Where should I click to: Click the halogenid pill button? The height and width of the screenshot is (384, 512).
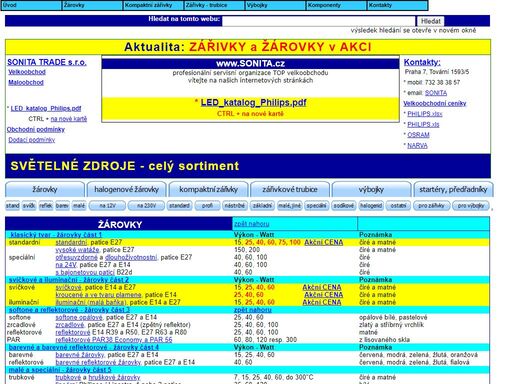371,206
